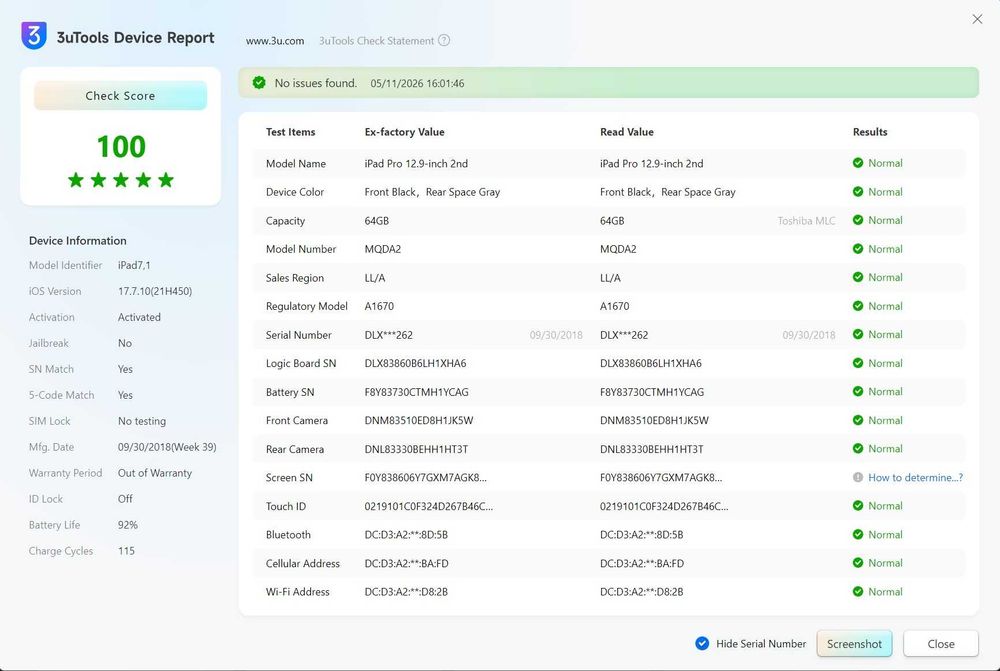Click the green check icon beside No issues found

[x=259, y=83]
